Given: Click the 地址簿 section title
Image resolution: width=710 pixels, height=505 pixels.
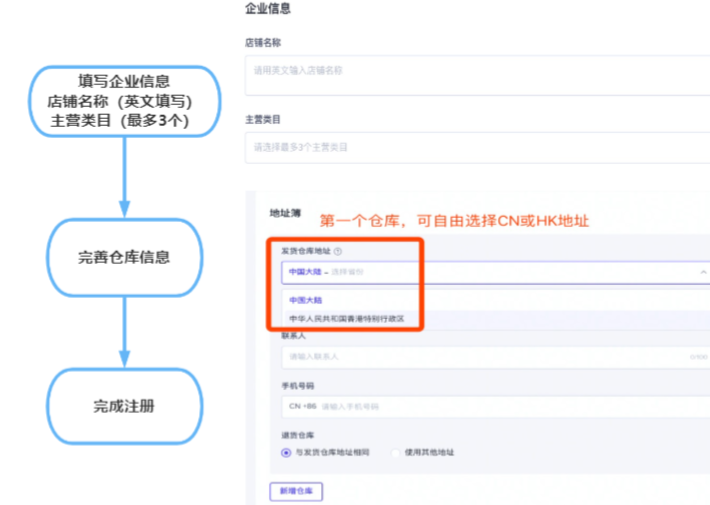Looking at the screenshot, I should (283, 214).
